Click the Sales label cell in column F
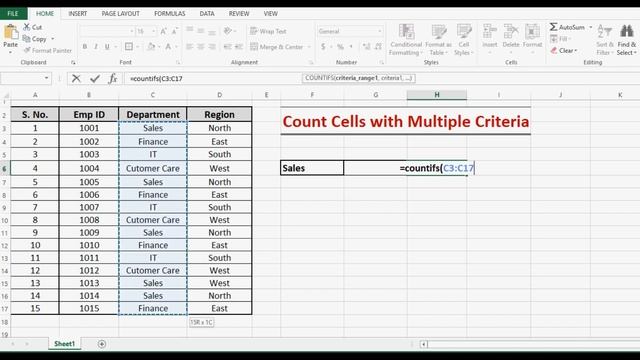Viewport: 640px width, 360px height. coord(312,168)
